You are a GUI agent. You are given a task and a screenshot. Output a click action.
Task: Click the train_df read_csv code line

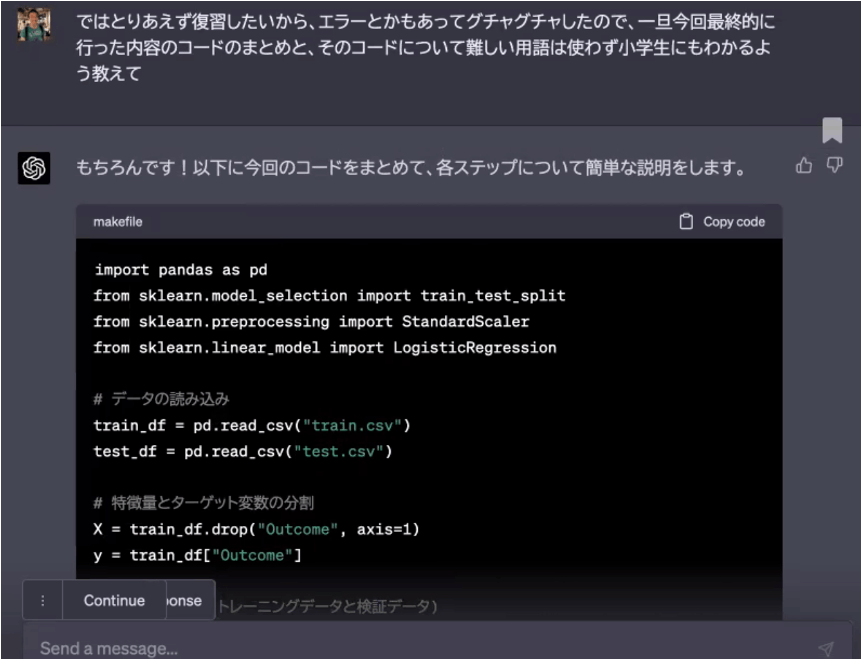[252, 425]
